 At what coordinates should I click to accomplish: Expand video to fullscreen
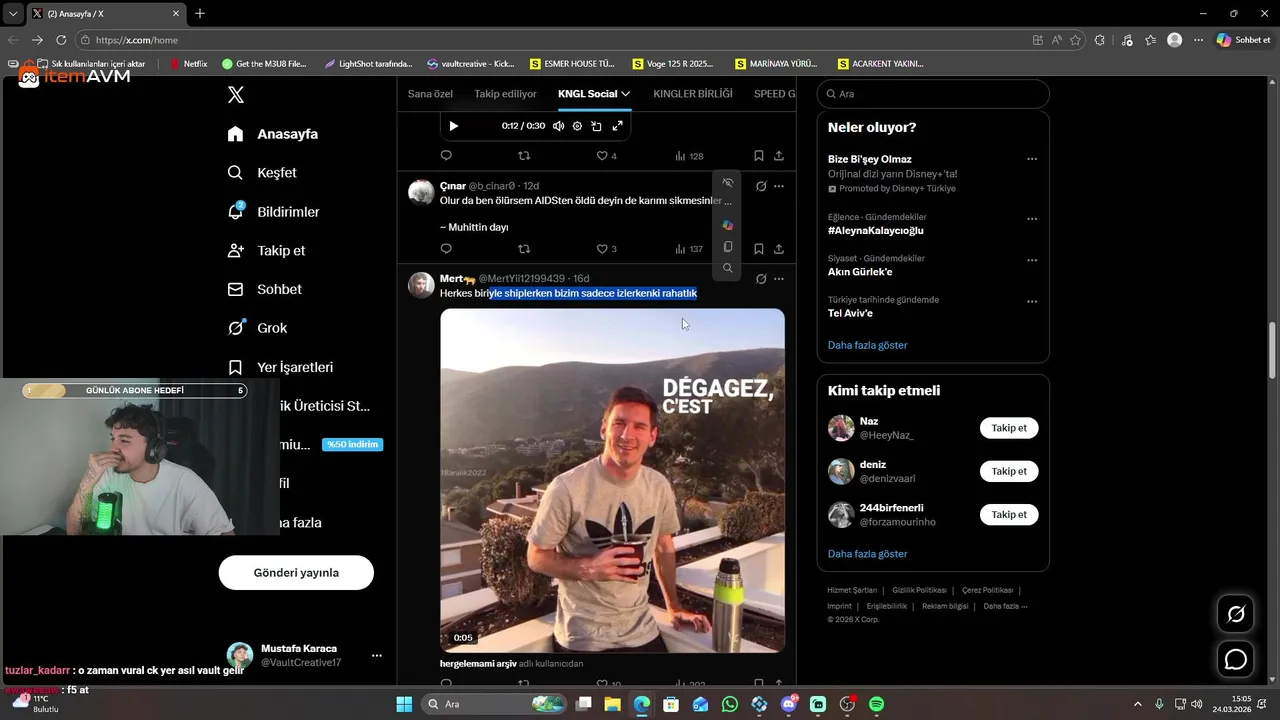point(617,126)
